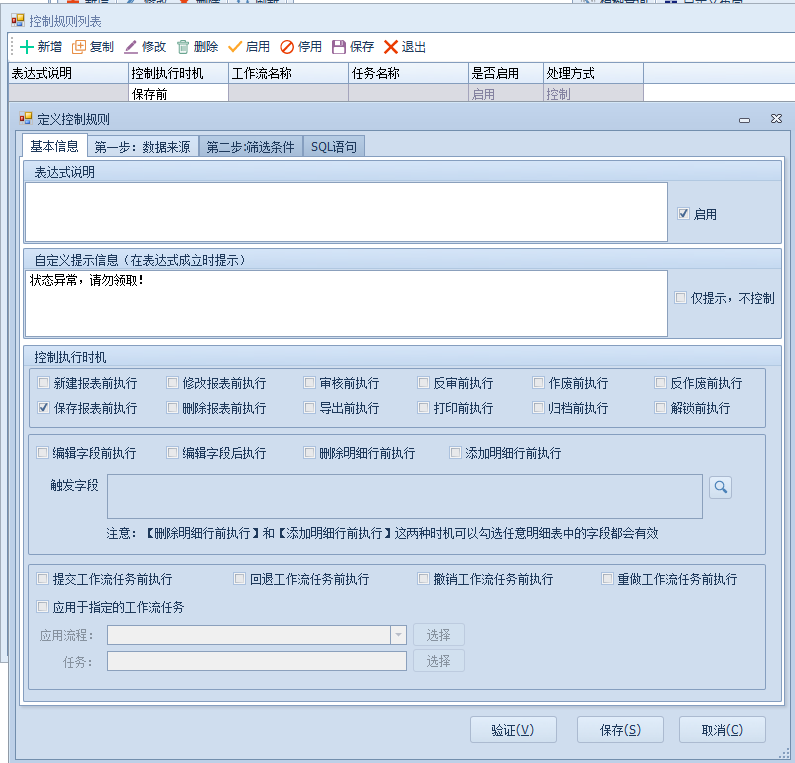The height and width of the screenshot is (763, 795).
Task: Click the 停用 (Disable) toolbar icon
Action: [287, 47]
